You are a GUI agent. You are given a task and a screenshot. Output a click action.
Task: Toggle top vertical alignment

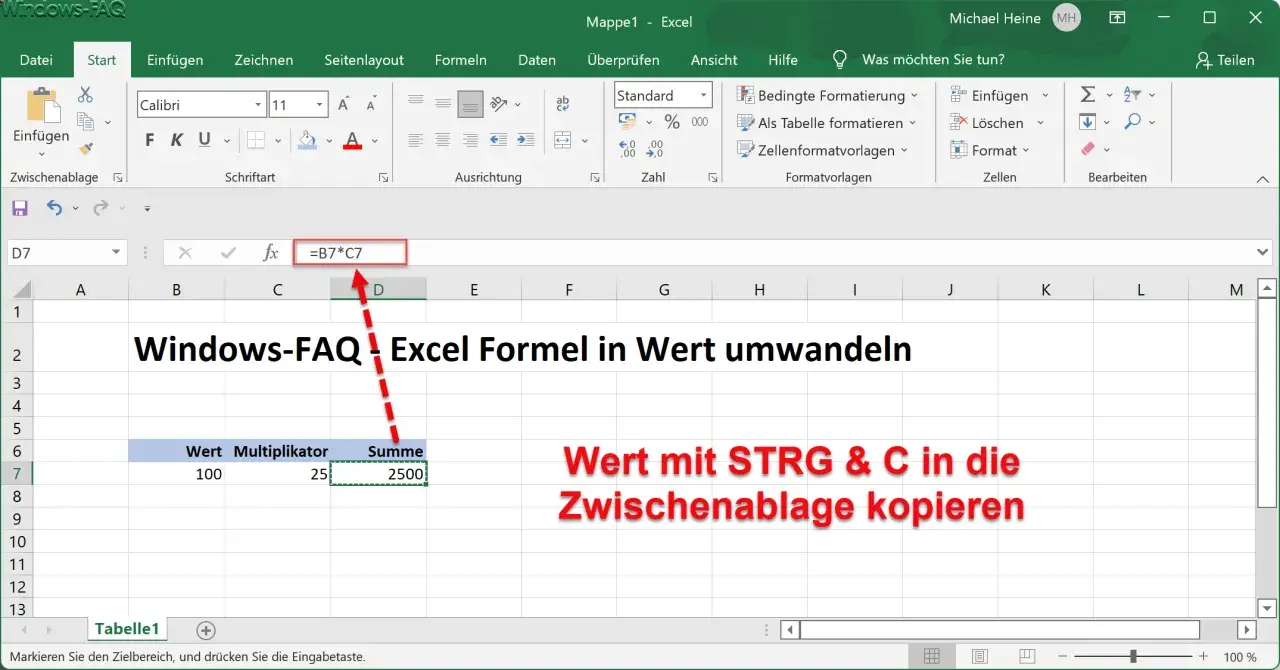(415, 103)
